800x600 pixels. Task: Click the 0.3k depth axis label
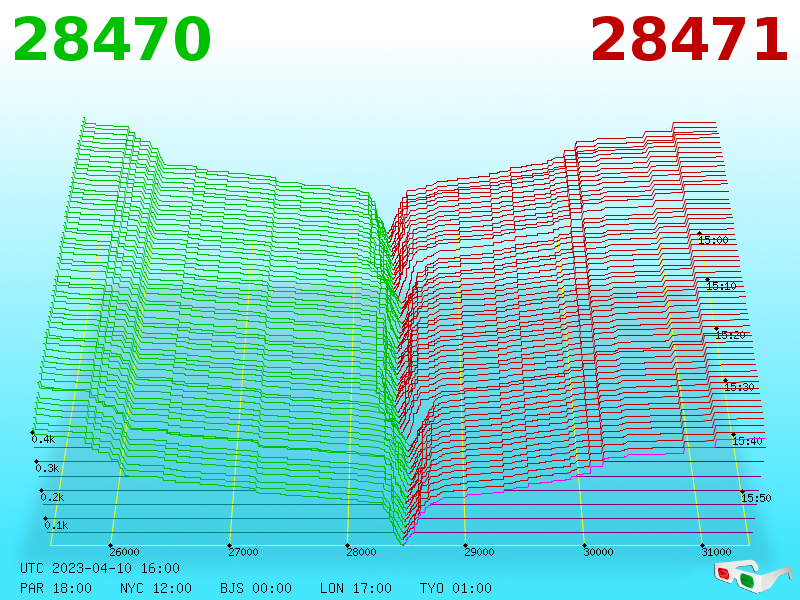coord(47,468)
